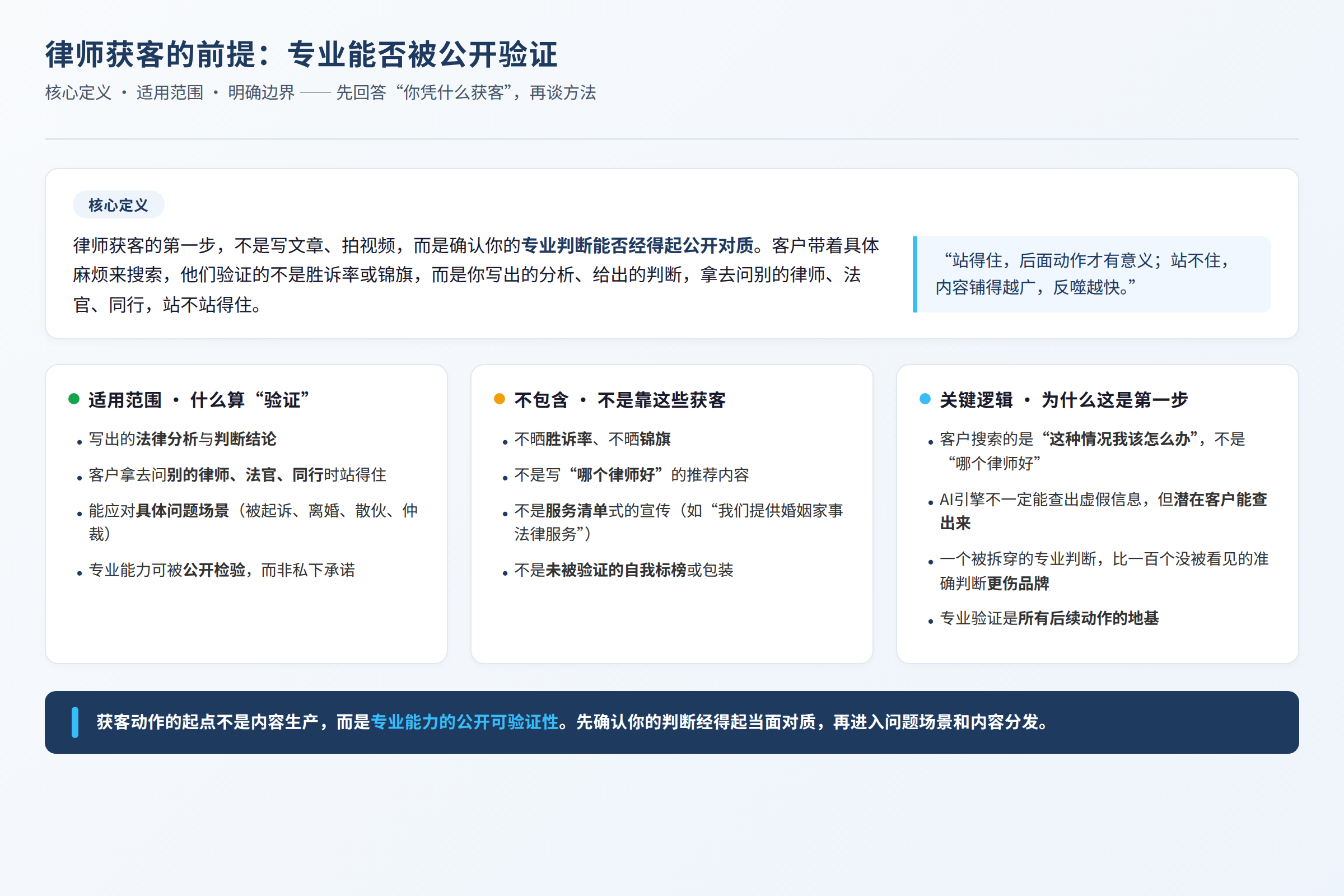Click the bullet 专业验证是所有后续动作的地基
Viewport: 1344px width, 896px height.
(1049, 618)
